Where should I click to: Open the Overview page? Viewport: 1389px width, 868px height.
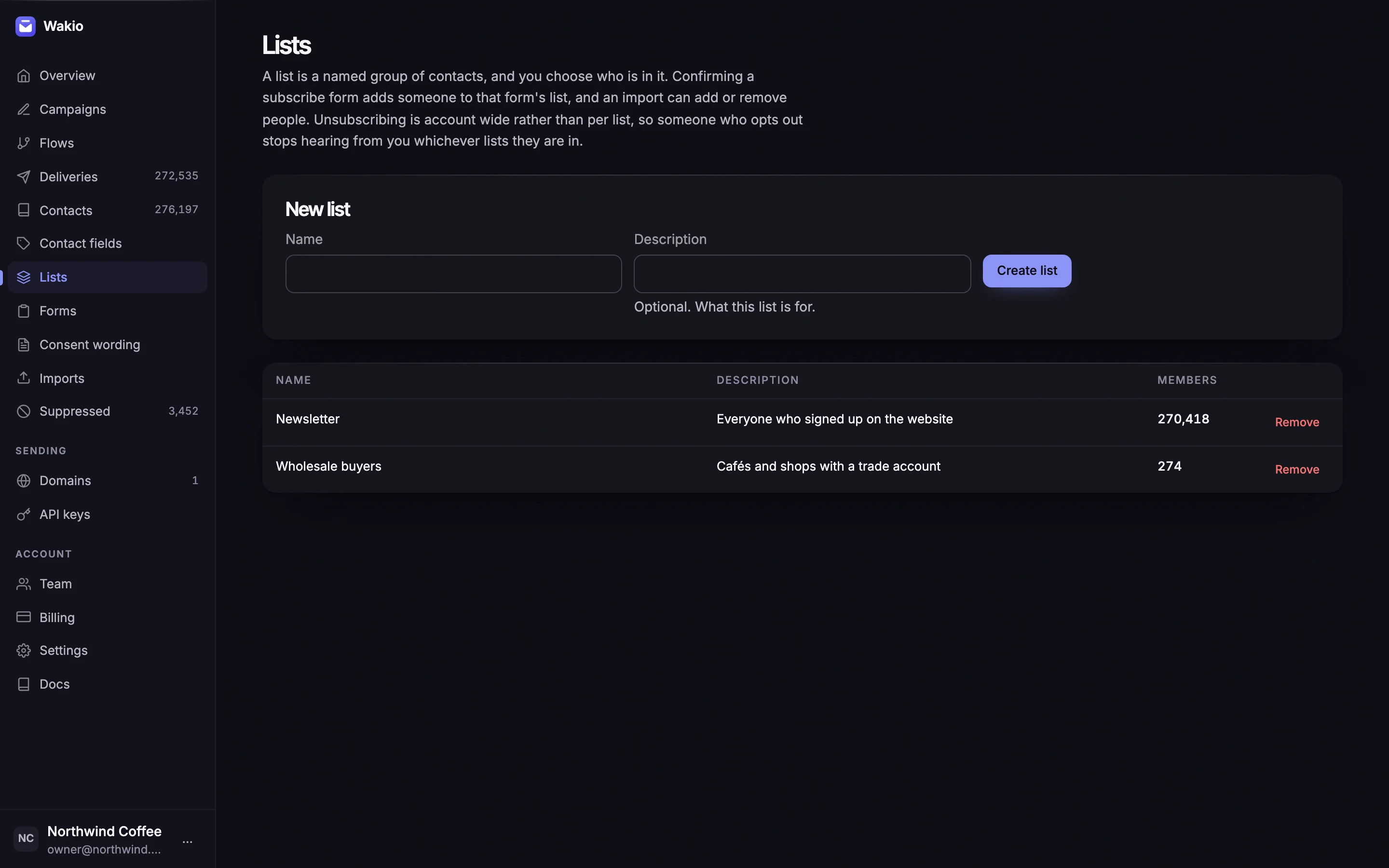tap(108, 76)
